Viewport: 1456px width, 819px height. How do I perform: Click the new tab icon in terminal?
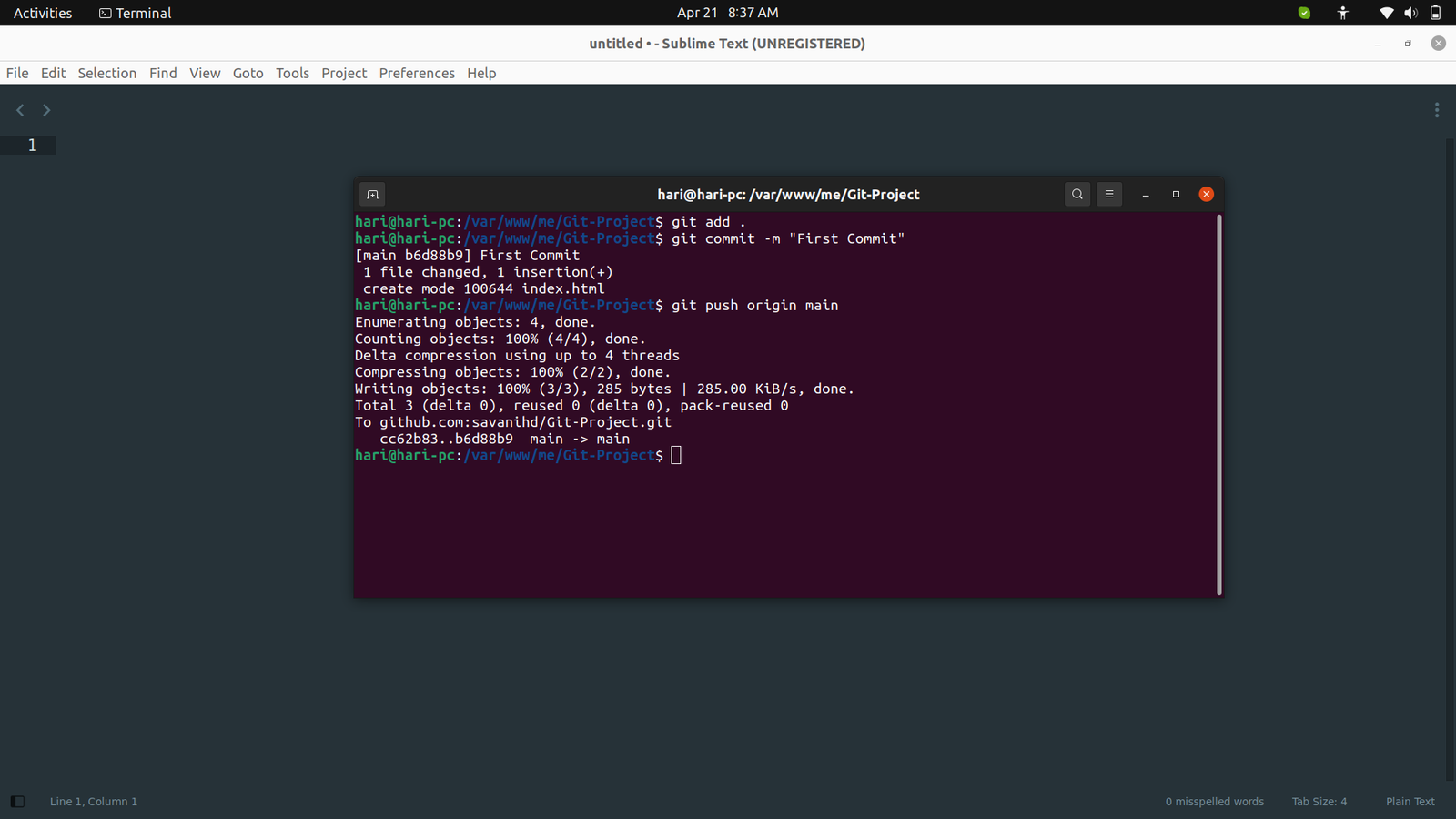[372, 195]
